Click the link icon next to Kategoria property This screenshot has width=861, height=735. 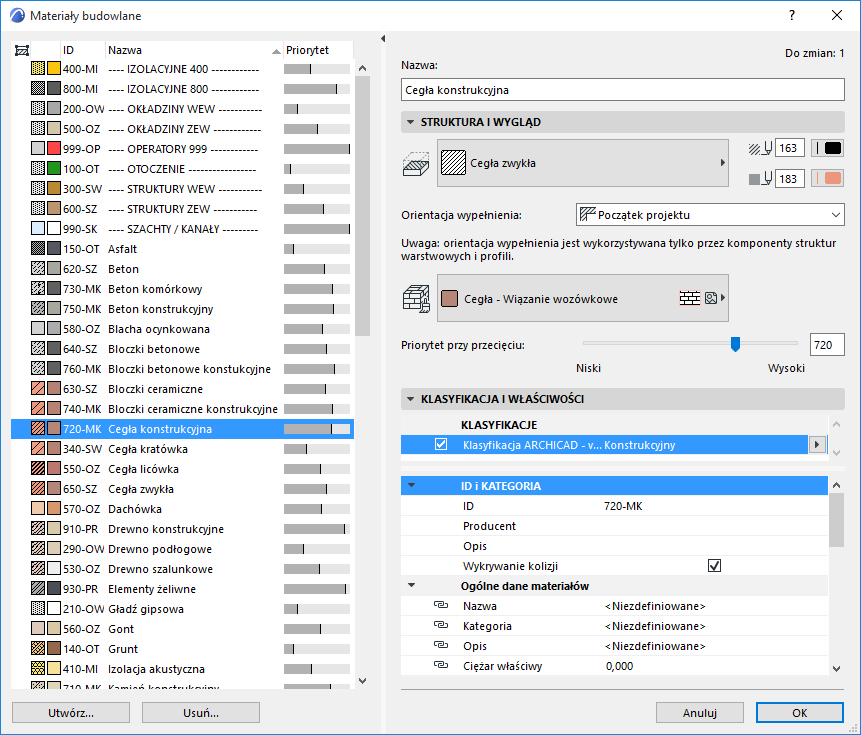(x=441, y=625)
